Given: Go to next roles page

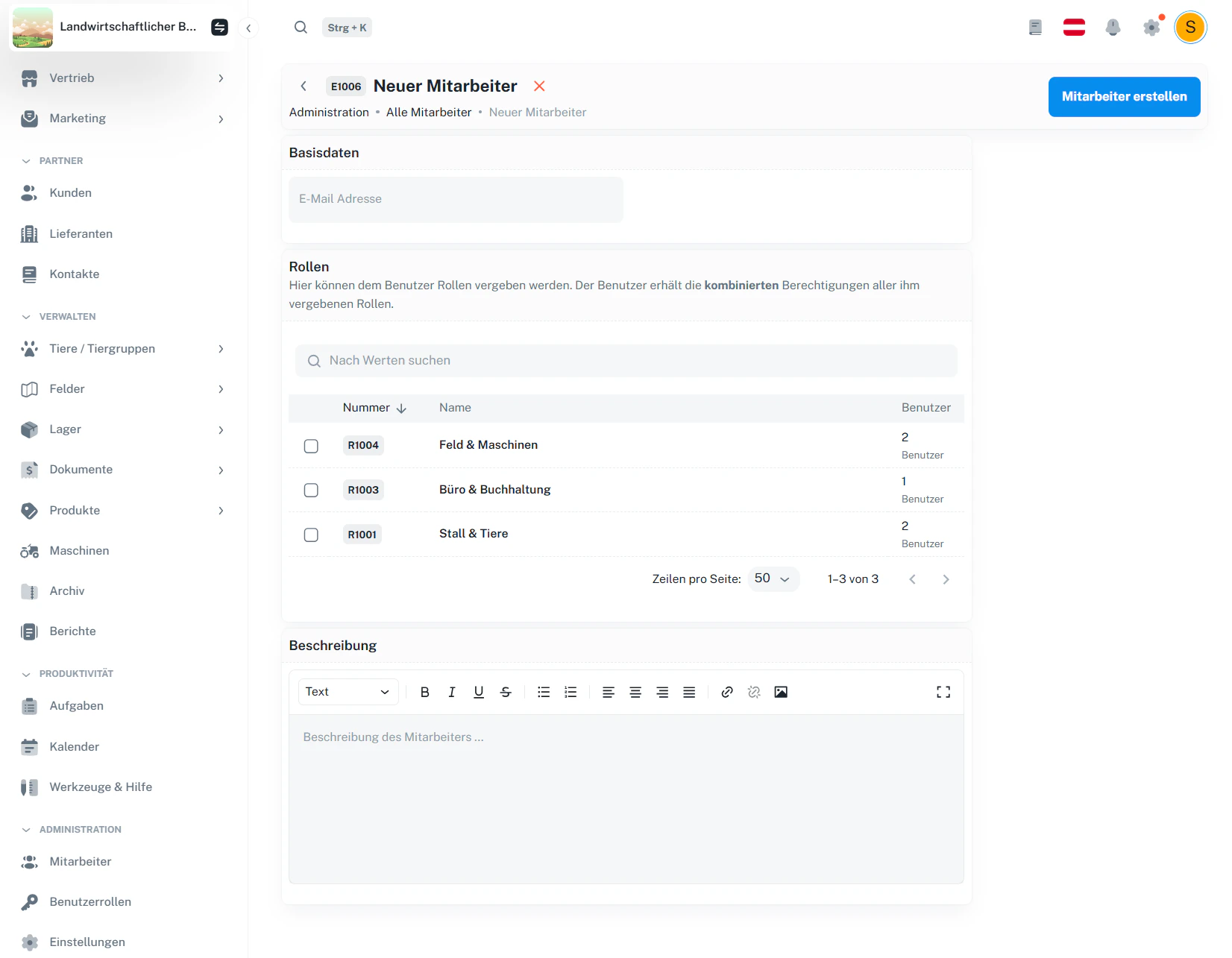Looking at the screenshot, I should pyautogui.click(x=946, y=579).
